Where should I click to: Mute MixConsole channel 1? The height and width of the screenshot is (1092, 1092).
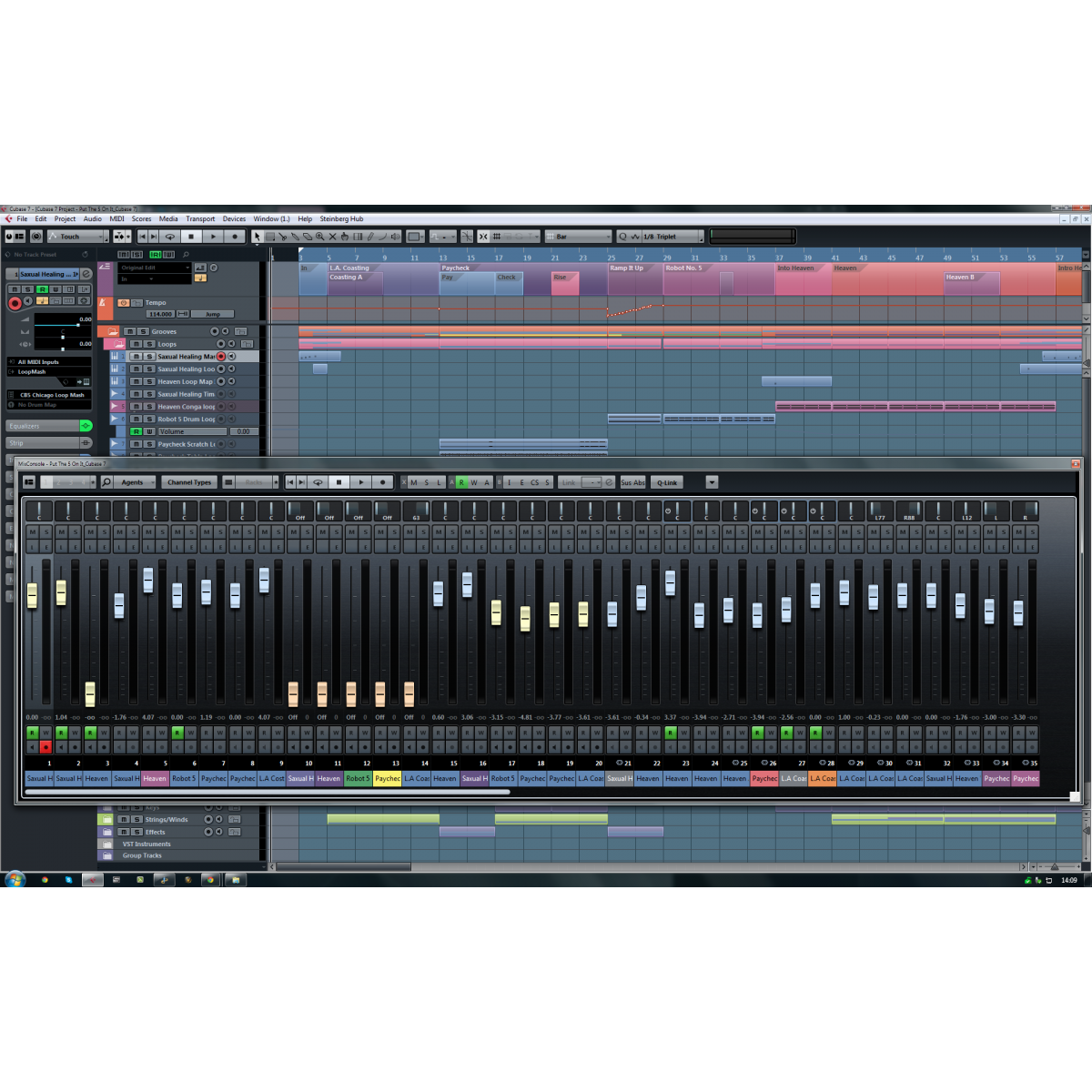(x=33, y=531)
